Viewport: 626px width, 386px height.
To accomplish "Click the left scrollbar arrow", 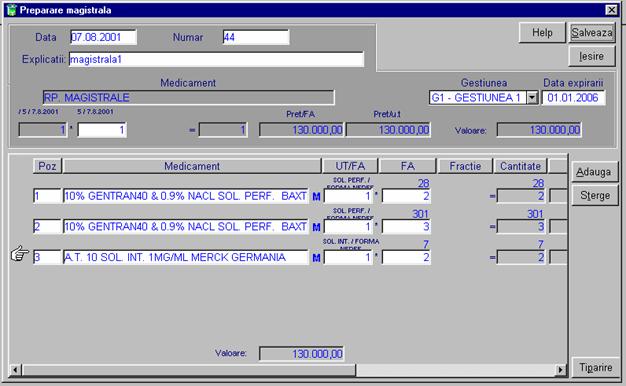I will tap(15, 370).
